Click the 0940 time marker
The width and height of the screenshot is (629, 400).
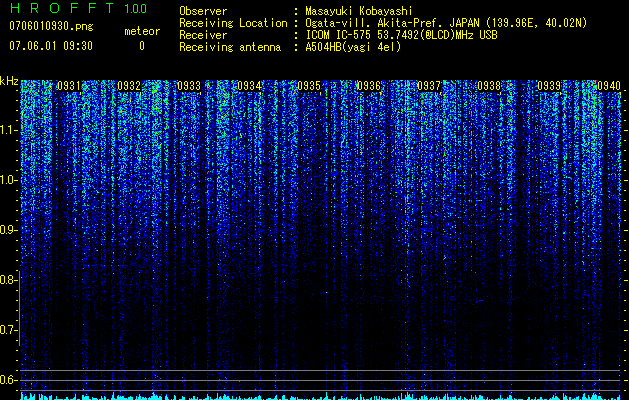coord(609,86)
